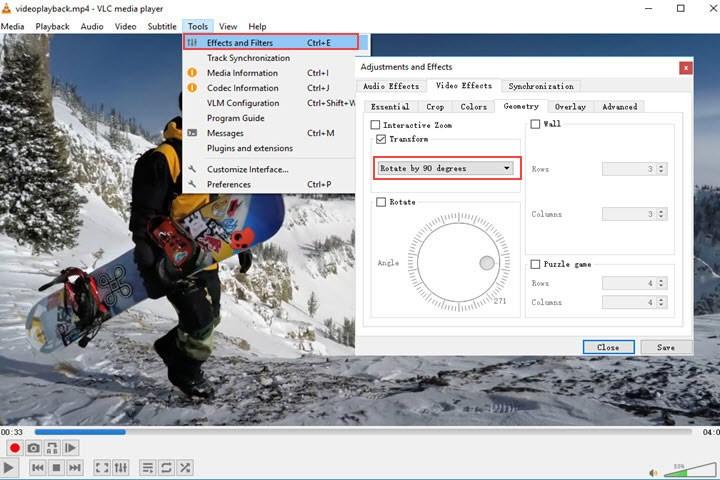Open the Subtitle menu
Viewport: 720px width, 480px height.
[x=162, y=27]
